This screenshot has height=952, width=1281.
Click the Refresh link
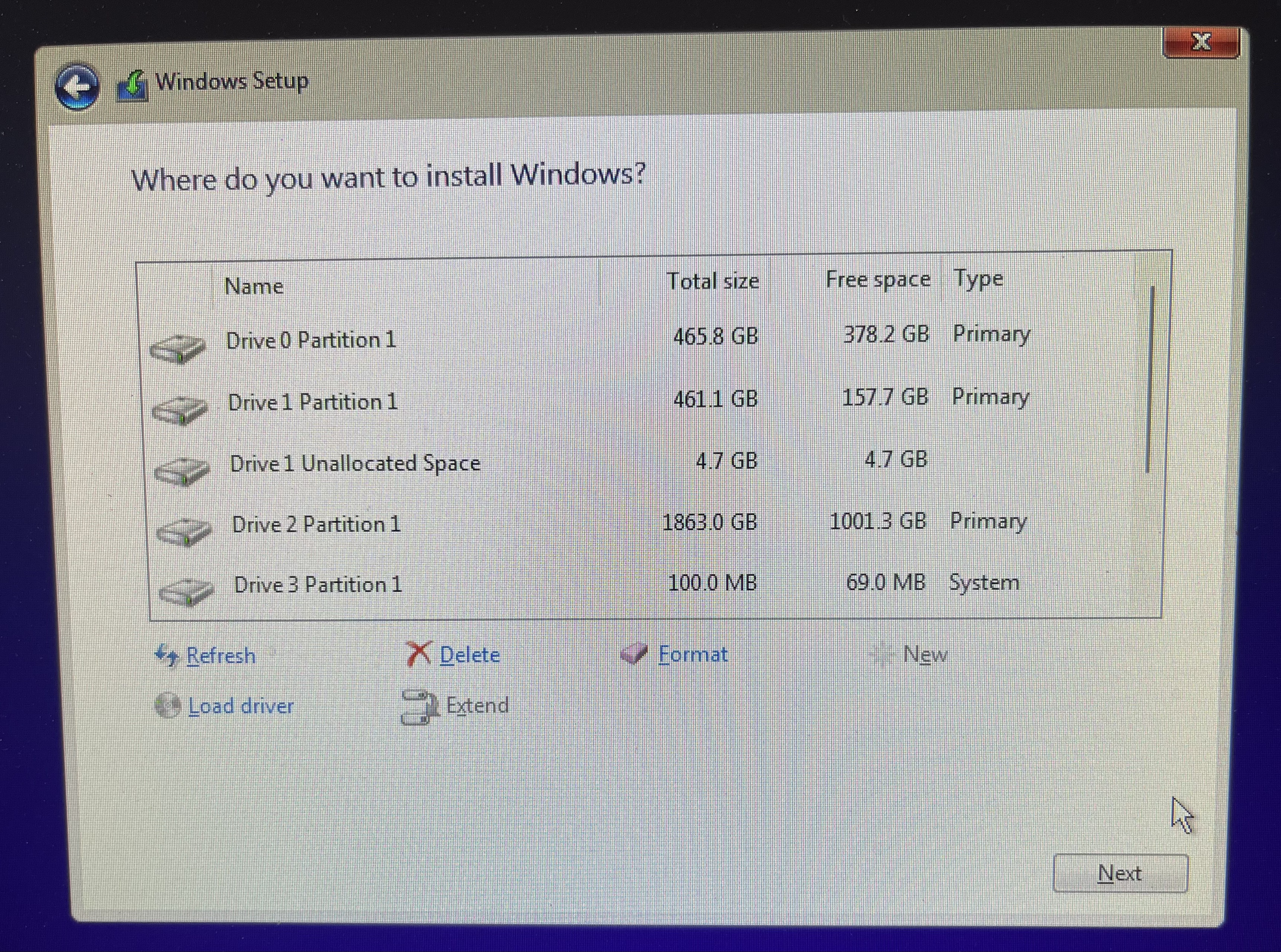(221, 656)
